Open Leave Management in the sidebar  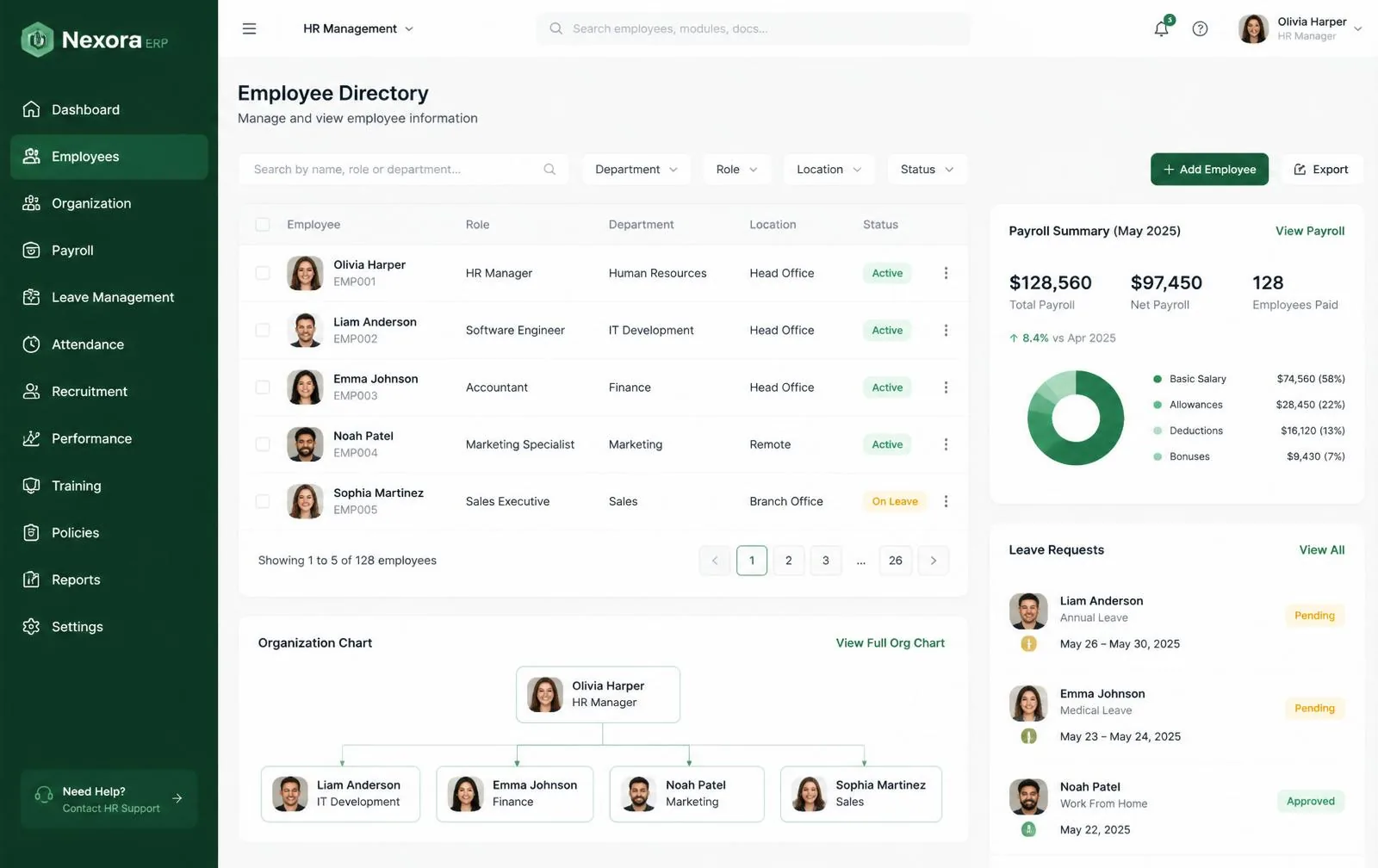click(x=109, y=297)
